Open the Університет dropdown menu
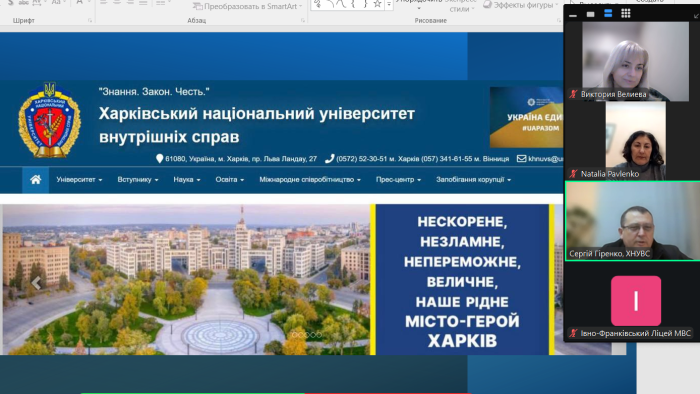Image resolution: width=700 pixels, height=394 pixels. 79,179
